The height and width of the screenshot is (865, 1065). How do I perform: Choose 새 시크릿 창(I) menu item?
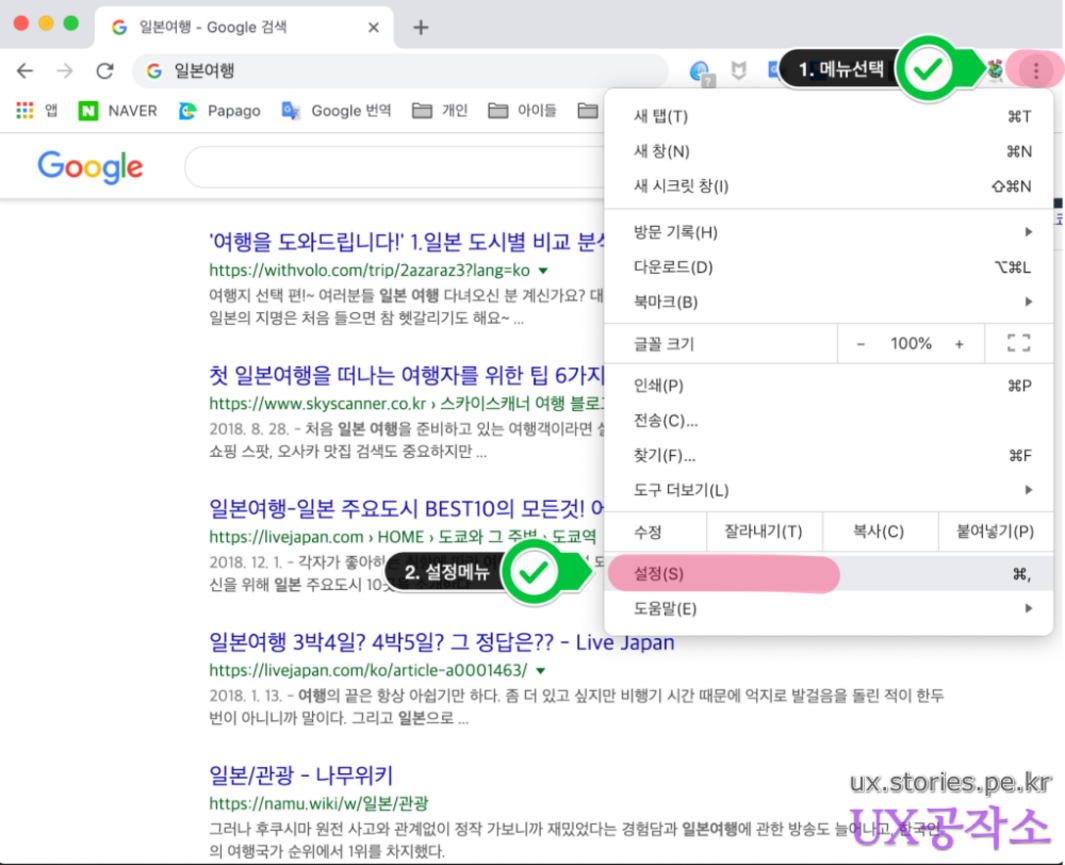681,186
